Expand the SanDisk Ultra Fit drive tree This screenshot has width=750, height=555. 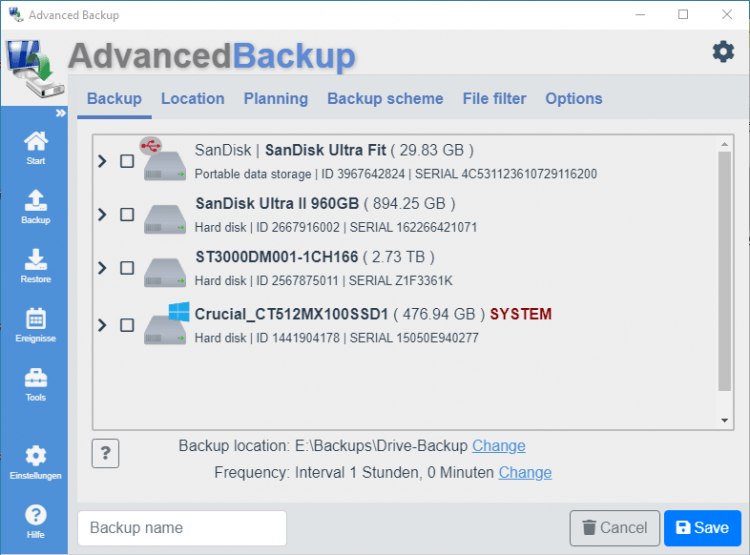[x=102, y=161]
